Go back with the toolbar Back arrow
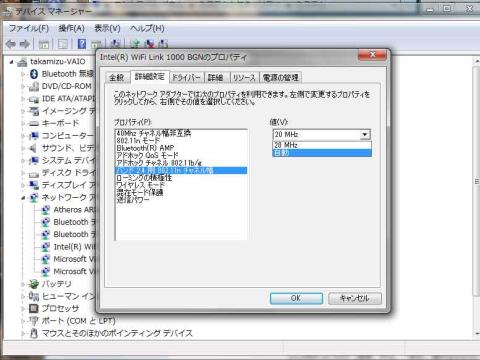Screen dimensions: 480x360 (11, 44)
